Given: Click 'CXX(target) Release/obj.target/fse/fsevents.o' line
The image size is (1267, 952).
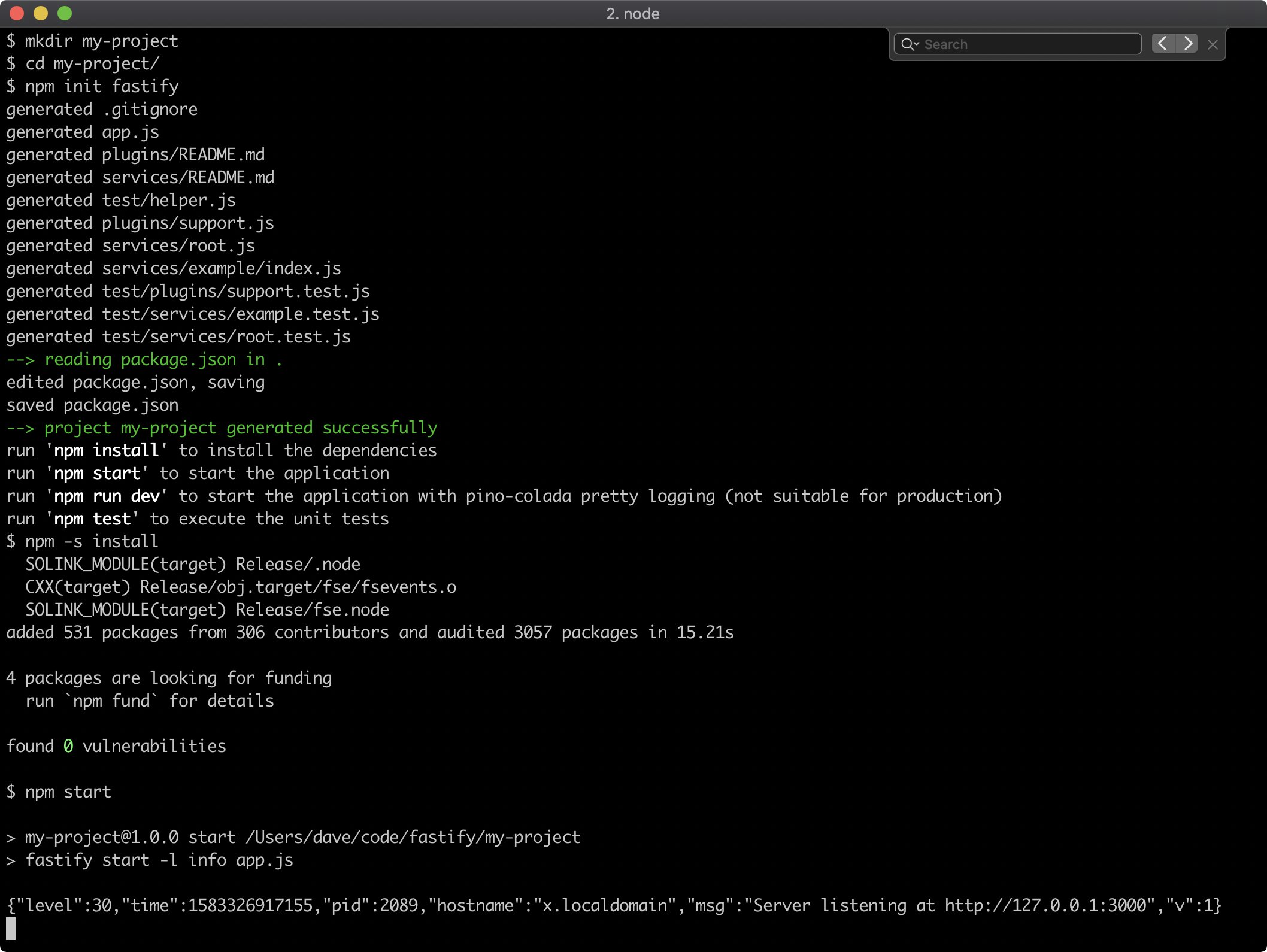Looking at the screenshot, I should click(x=241, y=587).
